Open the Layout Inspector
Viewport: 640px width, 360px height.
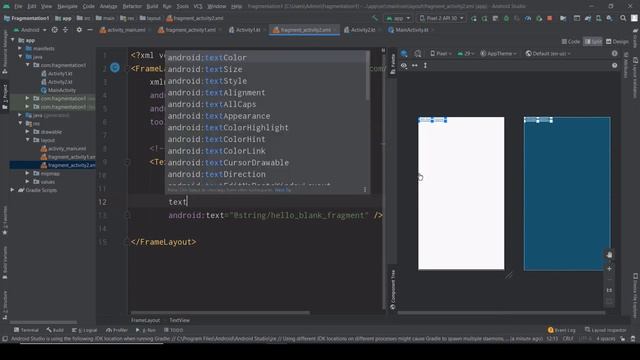[606, 330]
